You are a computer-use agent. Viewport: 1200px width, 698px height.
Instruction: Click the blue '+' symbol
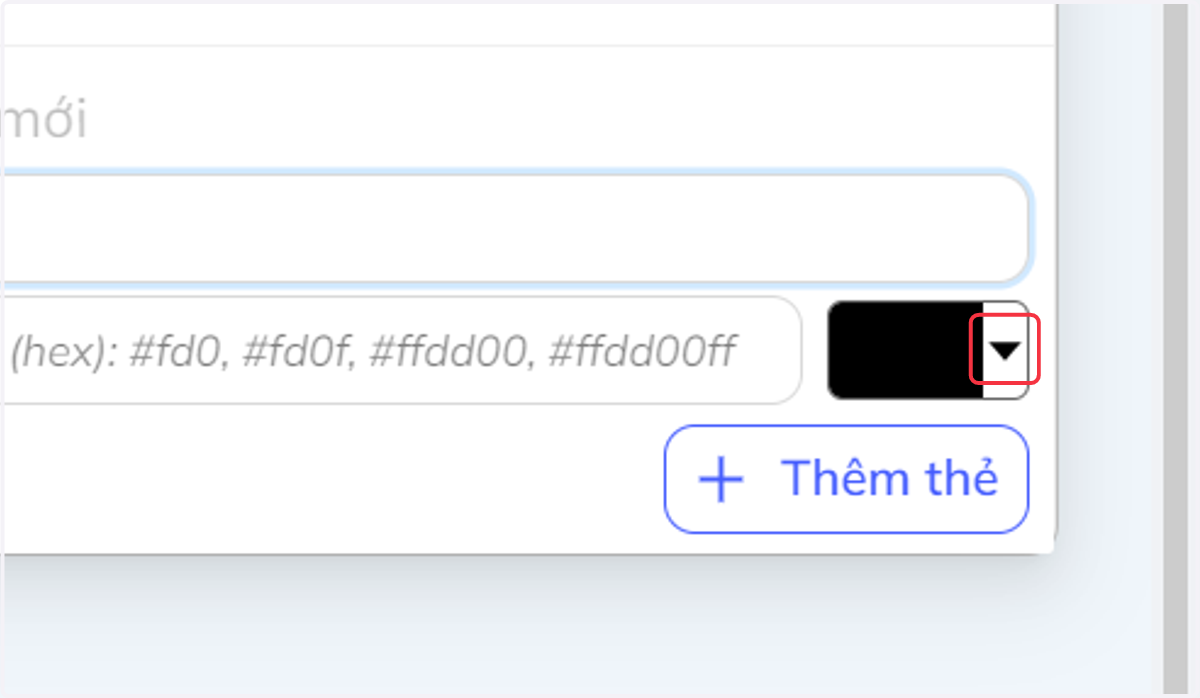(721, 480)
